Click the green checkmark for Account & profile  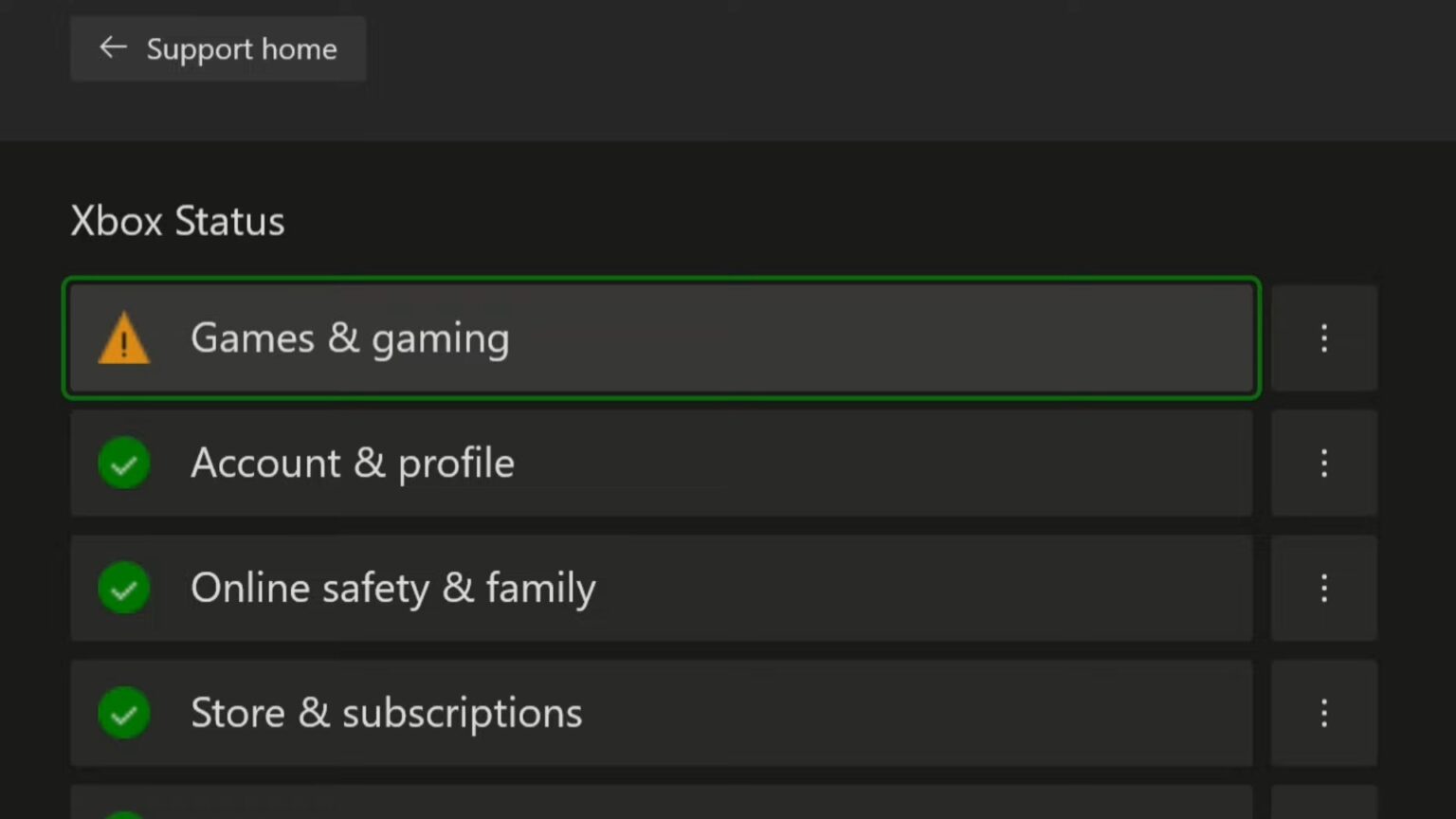[124, 463]
